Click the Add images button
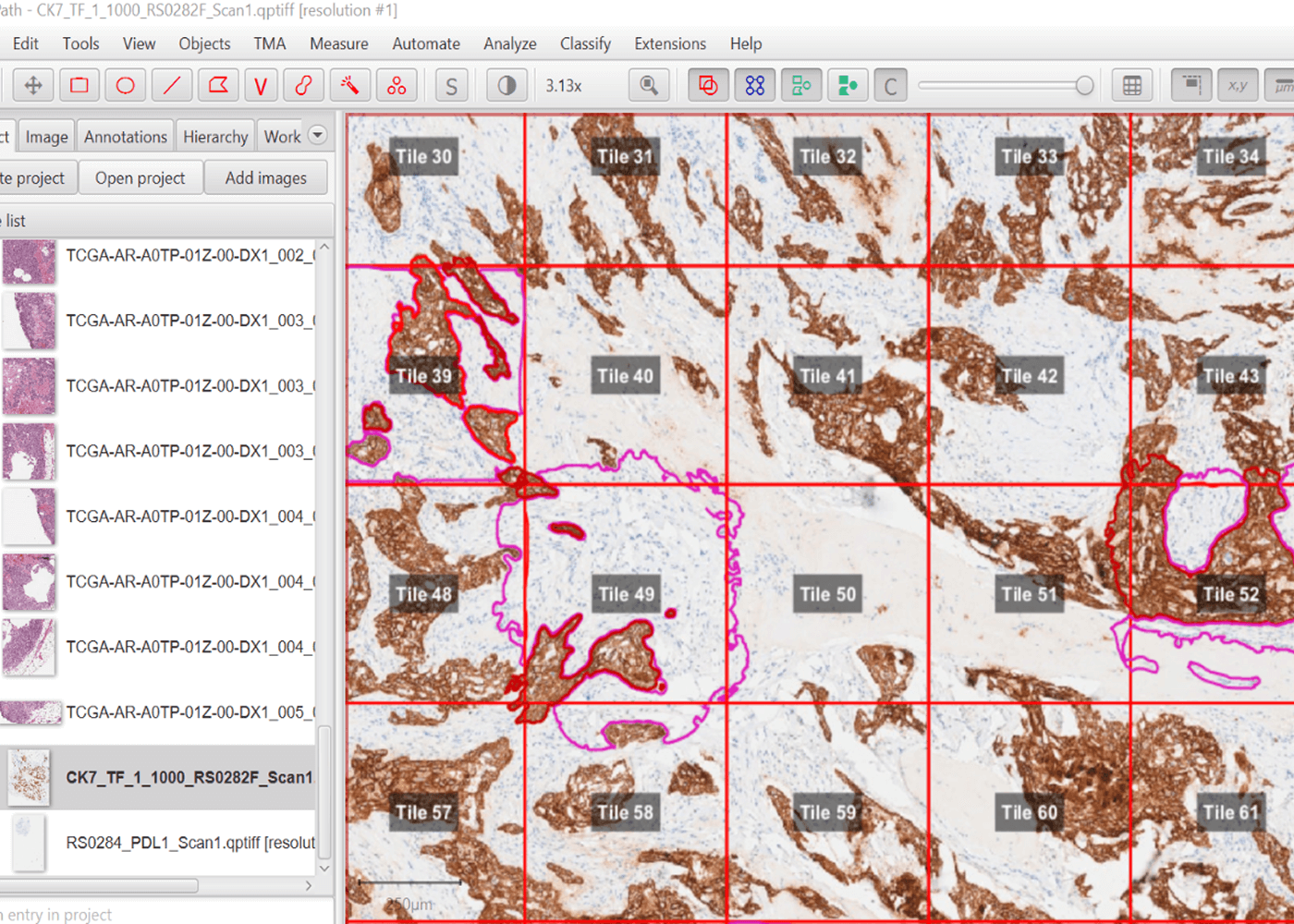Screen dimensions: 1294x924 pos(265,178)
